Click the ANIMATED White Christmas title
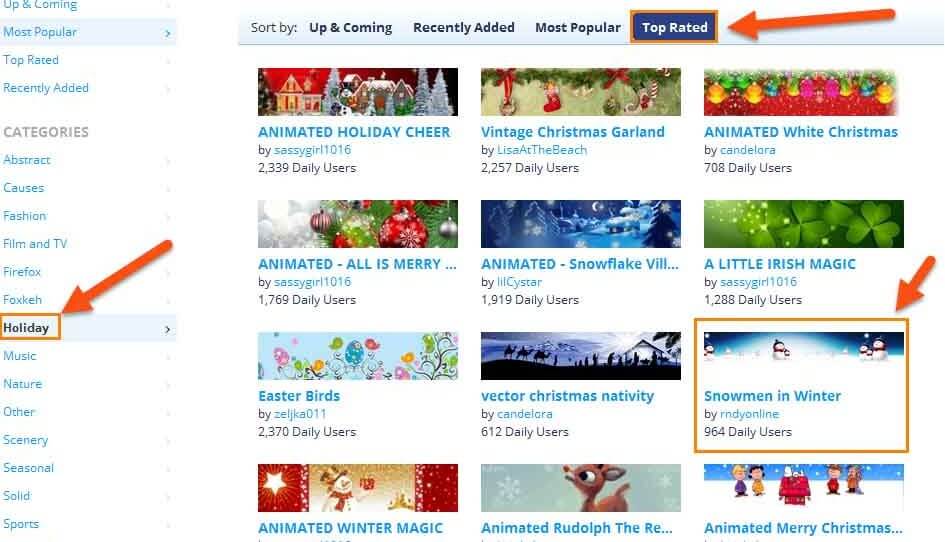Viewport: 945px width, 542px height. [x=801, y=132]
